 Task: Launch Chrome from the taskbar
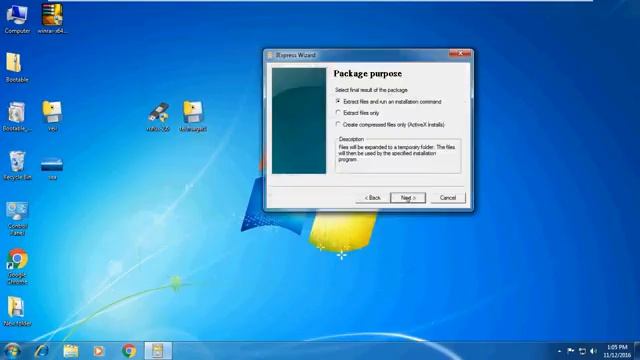coord(129,351)
